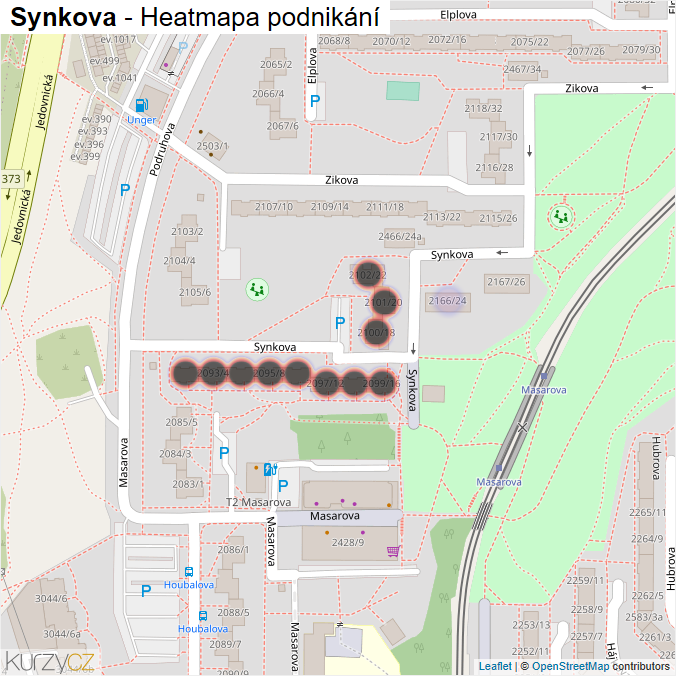Click building number 2253/13
The width and height of the screenshot is (676, 676).
click(x=531, y=625)
